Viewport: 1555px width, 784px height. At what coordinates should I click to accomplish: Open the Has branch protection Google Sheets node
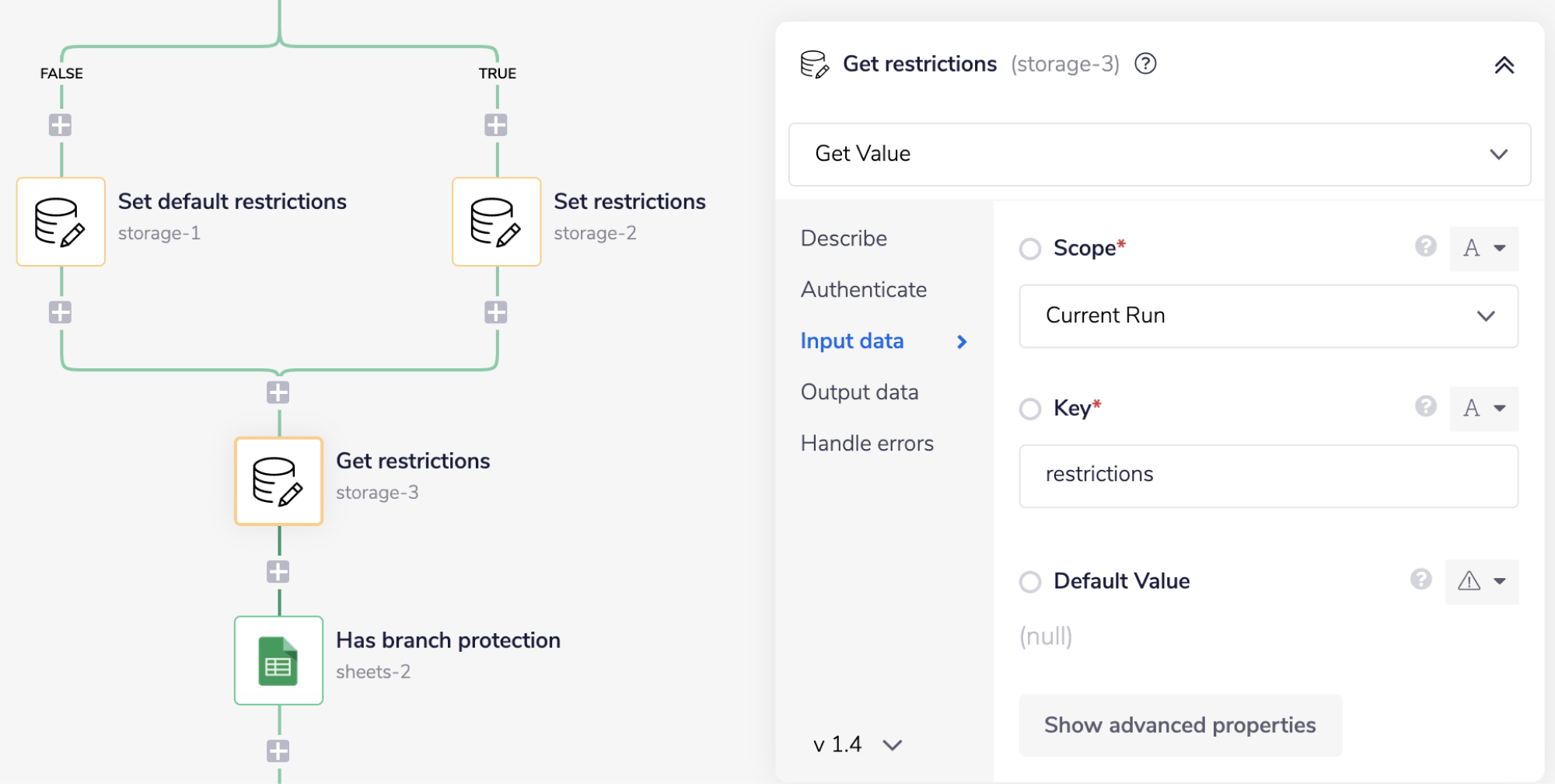[278, 660]
